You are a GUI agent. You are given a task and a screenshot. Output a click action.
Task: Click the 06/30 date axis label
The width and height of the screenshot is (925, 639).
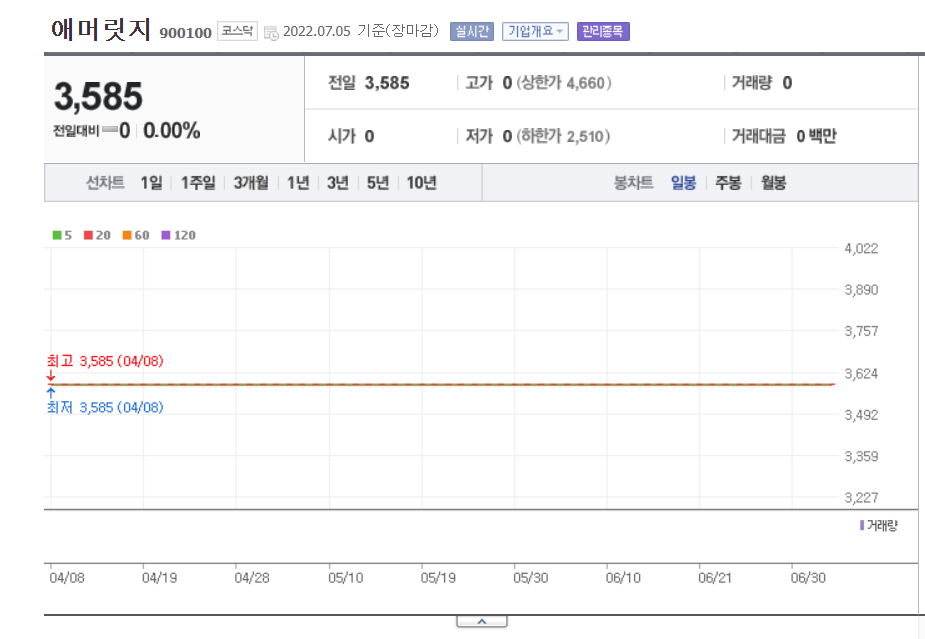pos(808,578)
